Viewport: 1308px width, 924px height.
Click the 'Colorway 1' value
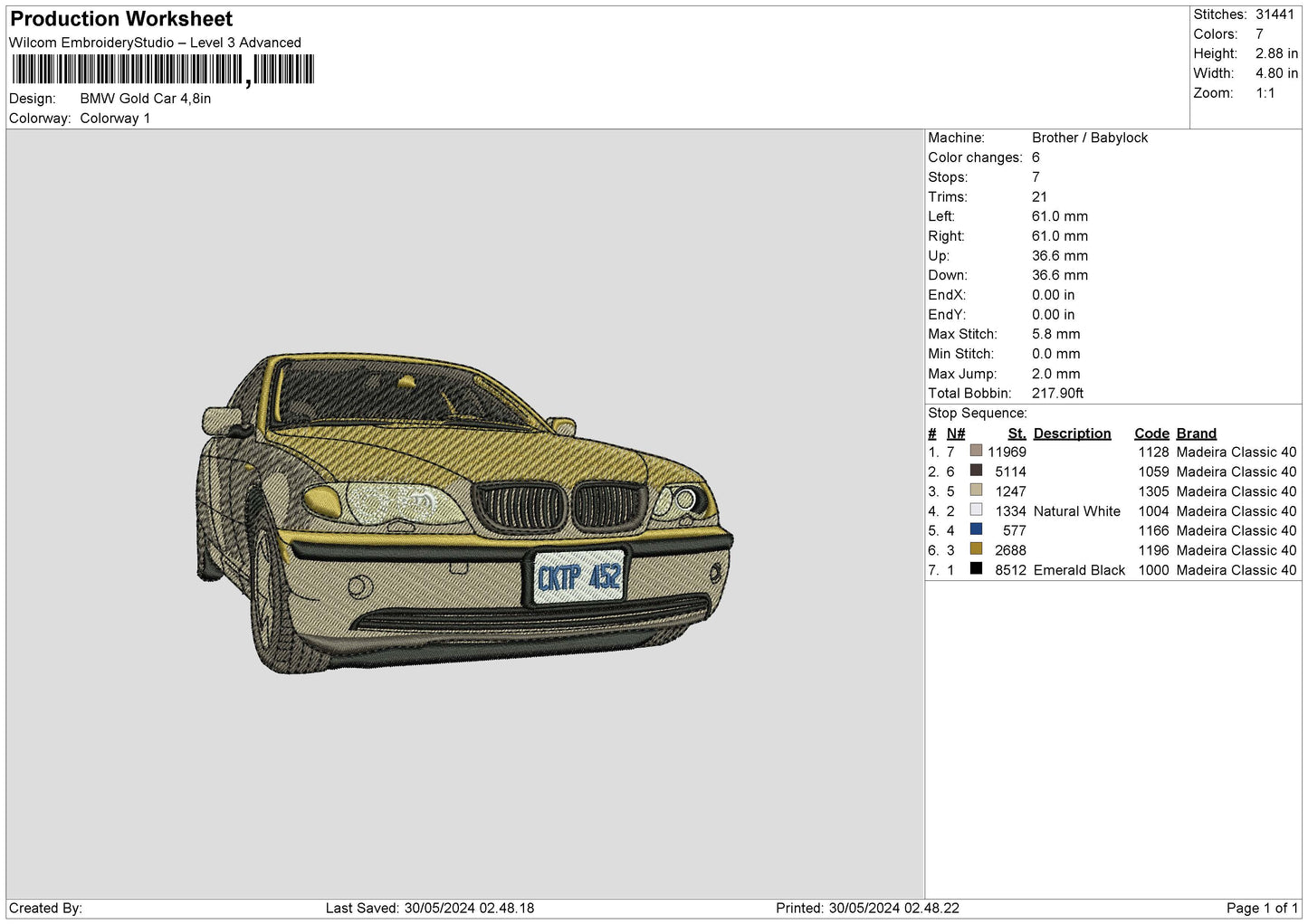pyautogui.click(x=115, y=119)
